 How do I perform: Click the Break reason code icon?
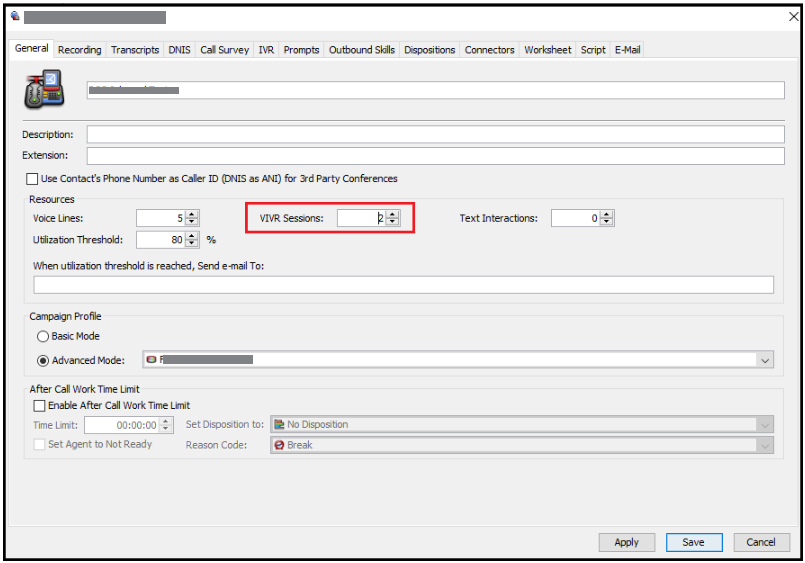click(x=279, y=445)
